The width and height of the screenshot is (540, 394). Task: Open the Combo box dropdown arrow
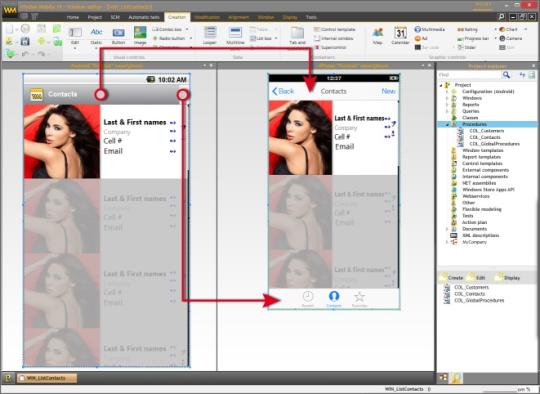pos(187,30)
